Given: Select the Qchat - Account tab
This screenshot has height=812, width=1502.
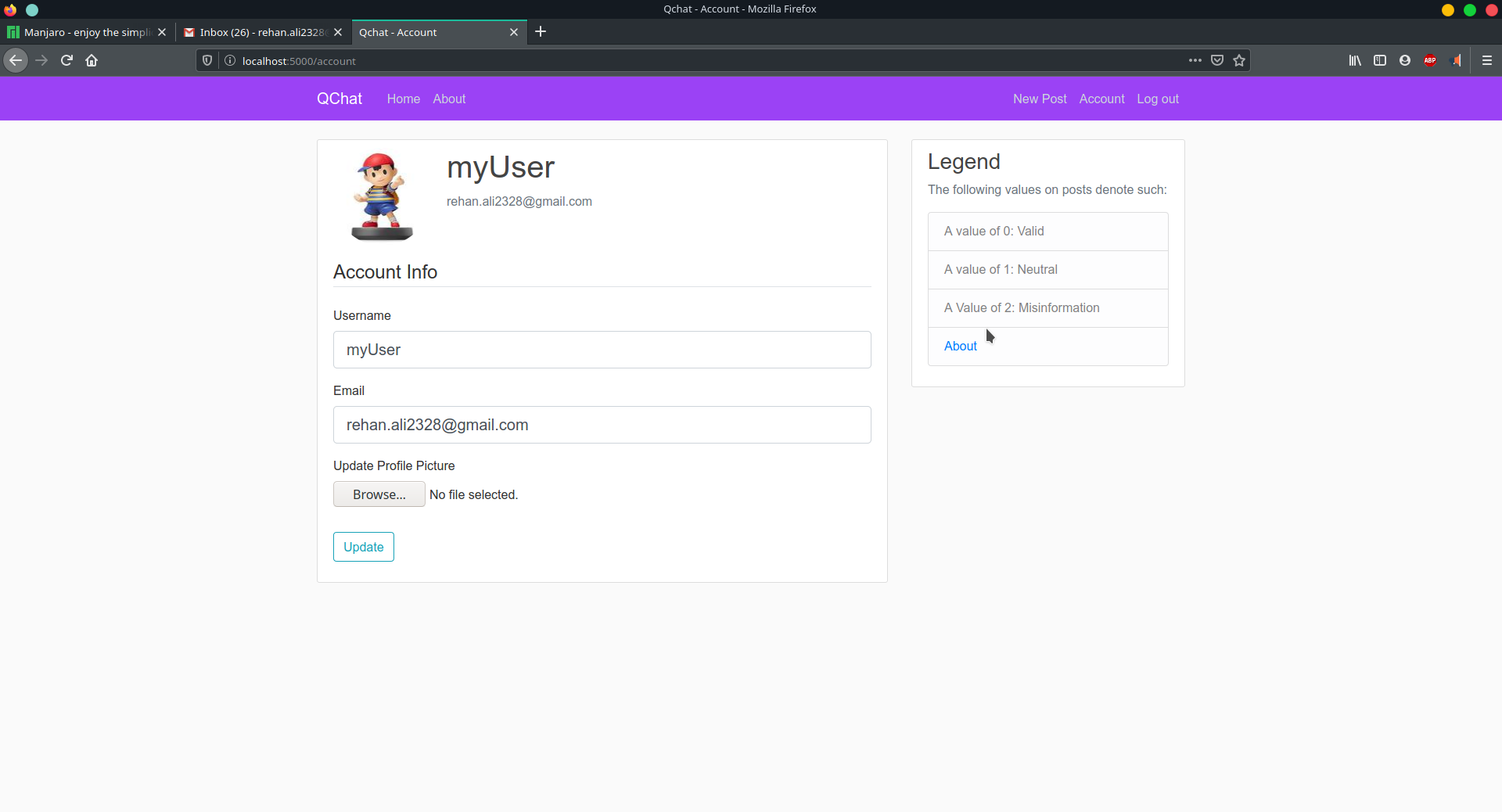Looking at the screenshot, I should tap(439, 32).
